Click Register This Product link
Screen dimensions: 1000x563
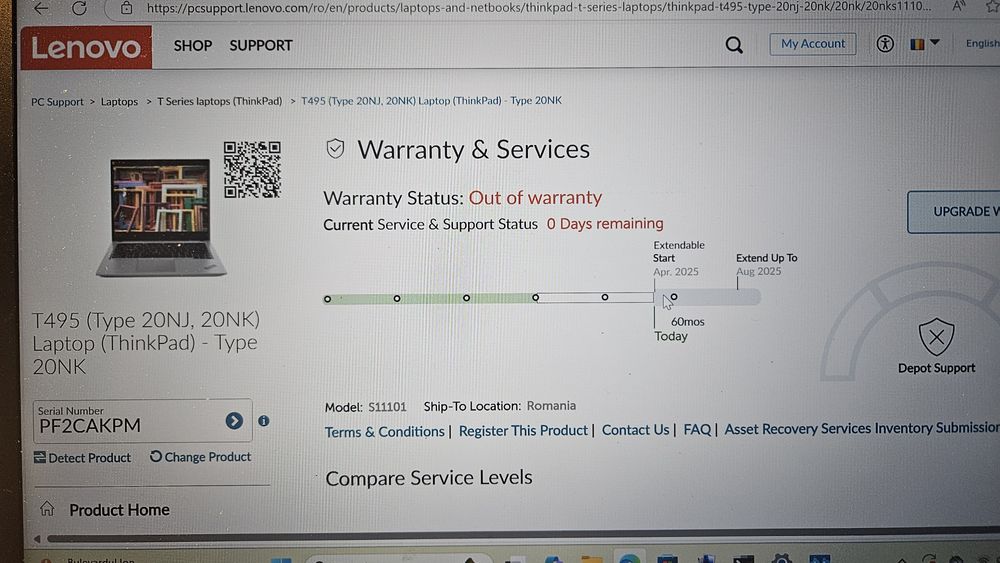pyautogui.click(x=523, y=430)
